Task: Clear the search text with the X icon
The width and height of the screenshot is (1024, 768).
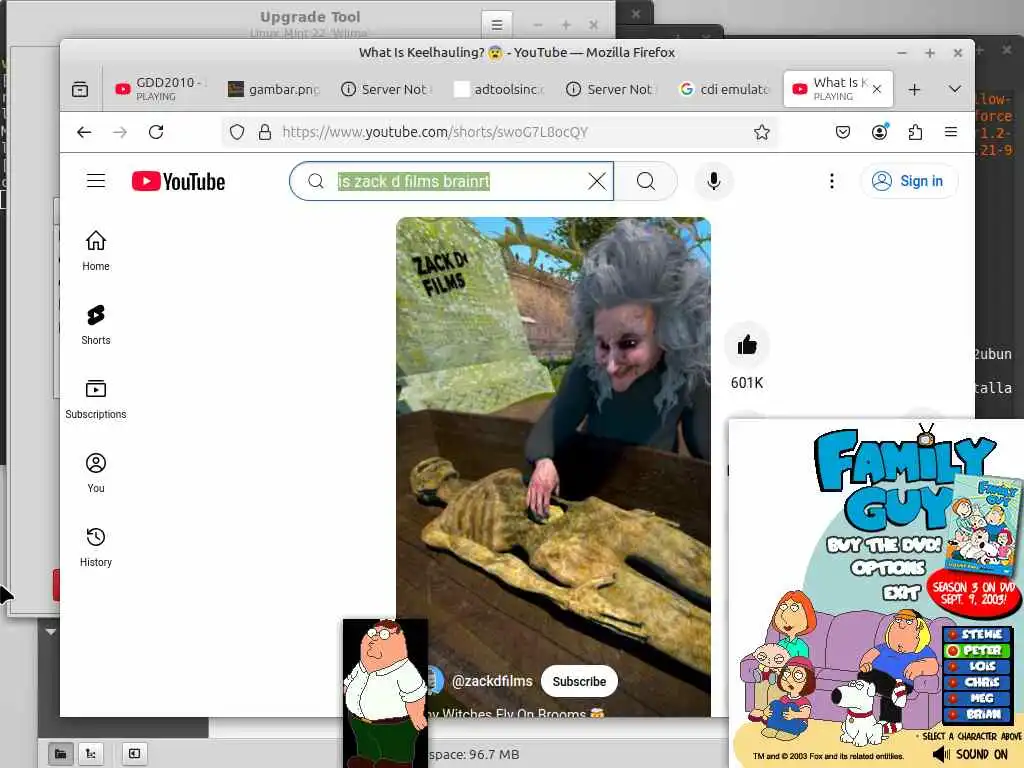Action: coord(597,181)
